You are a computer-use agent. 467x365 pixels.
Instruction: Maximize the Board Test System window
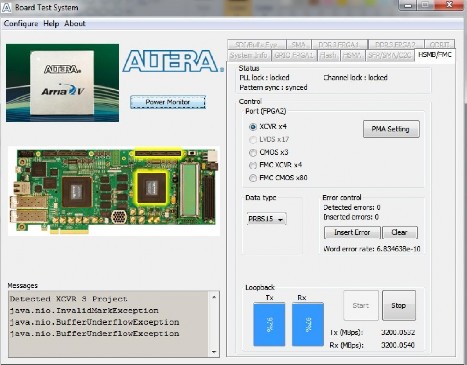point(425,5)
